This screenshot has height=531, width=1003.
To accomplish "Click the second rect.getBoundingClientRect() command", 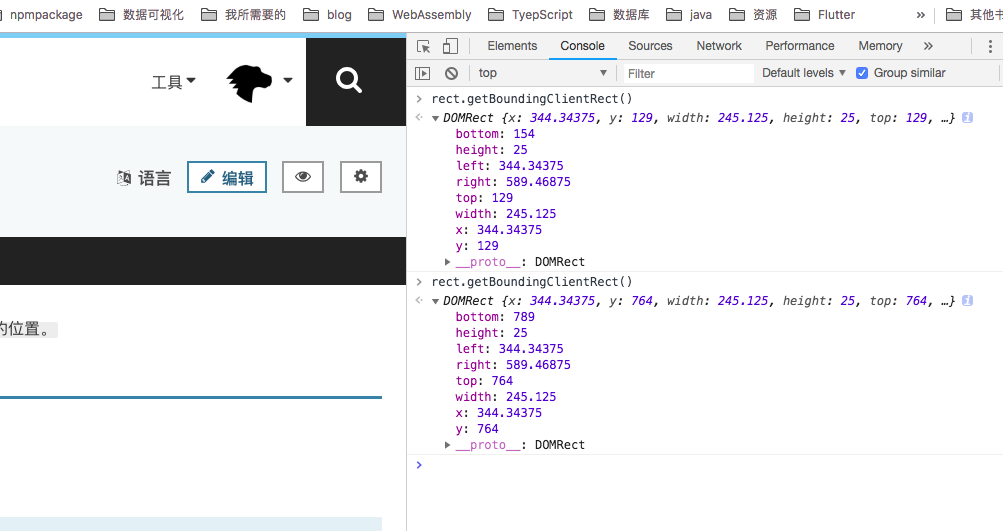I will 532,281.
